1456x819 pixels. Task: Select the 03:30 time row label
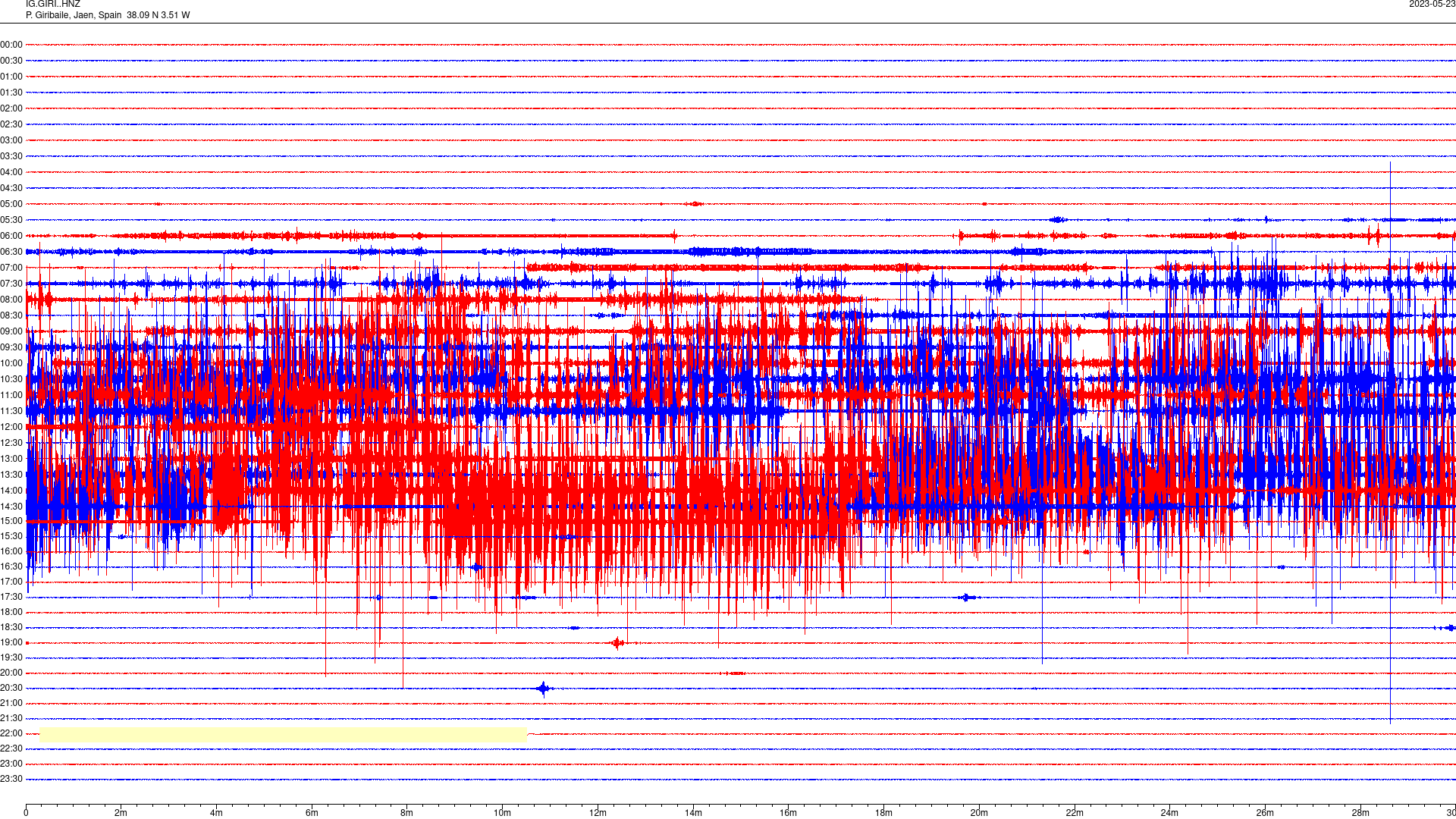(11, 156)
